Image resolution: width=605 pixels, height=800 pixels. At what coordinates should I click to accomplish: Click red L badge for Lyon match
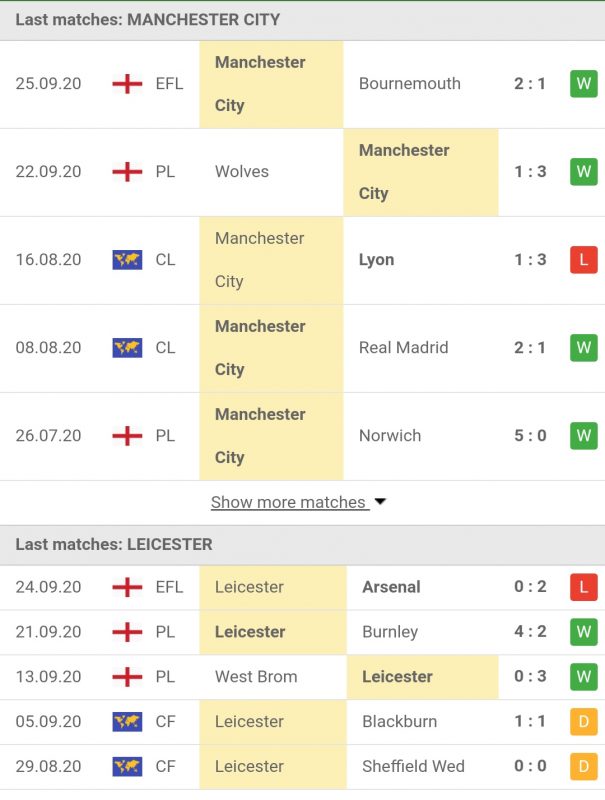pos(583,260)
